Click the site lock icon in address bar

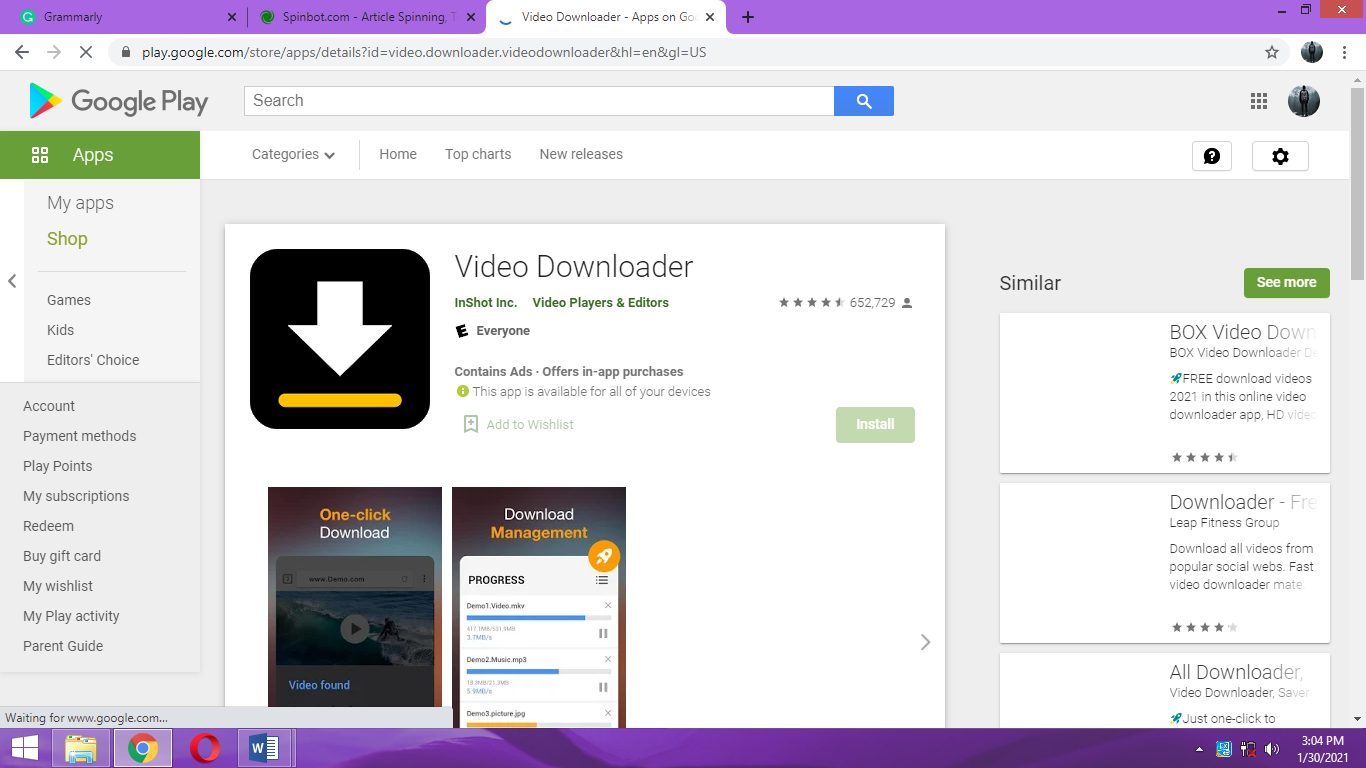126,52
